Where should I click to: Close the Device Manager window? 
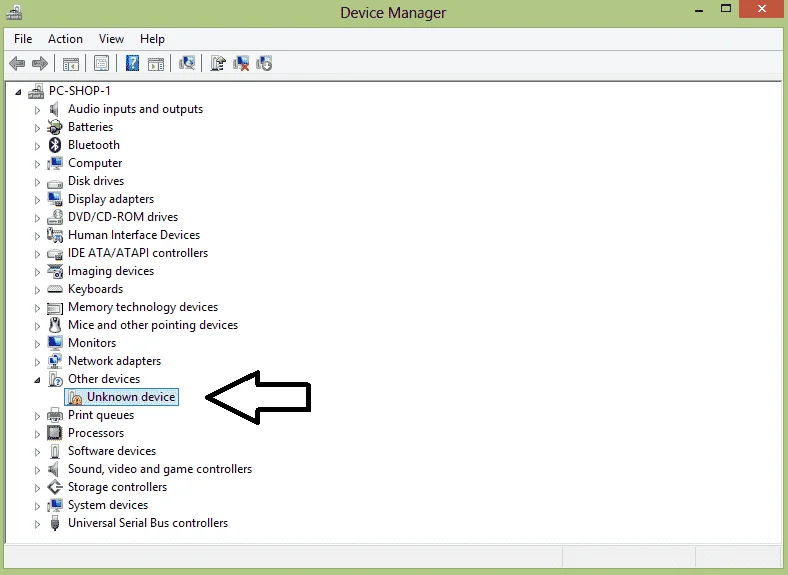762,9
